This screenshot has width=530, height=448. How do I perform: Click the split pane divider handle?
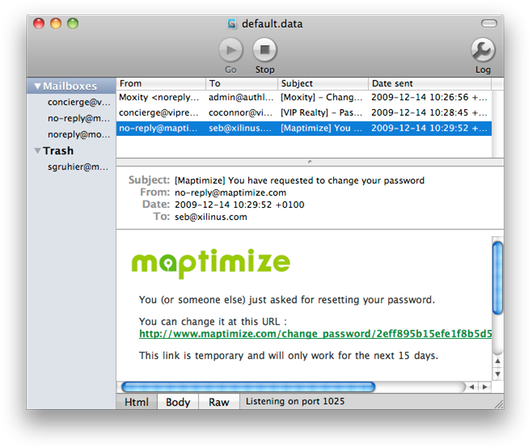point(310,162)
